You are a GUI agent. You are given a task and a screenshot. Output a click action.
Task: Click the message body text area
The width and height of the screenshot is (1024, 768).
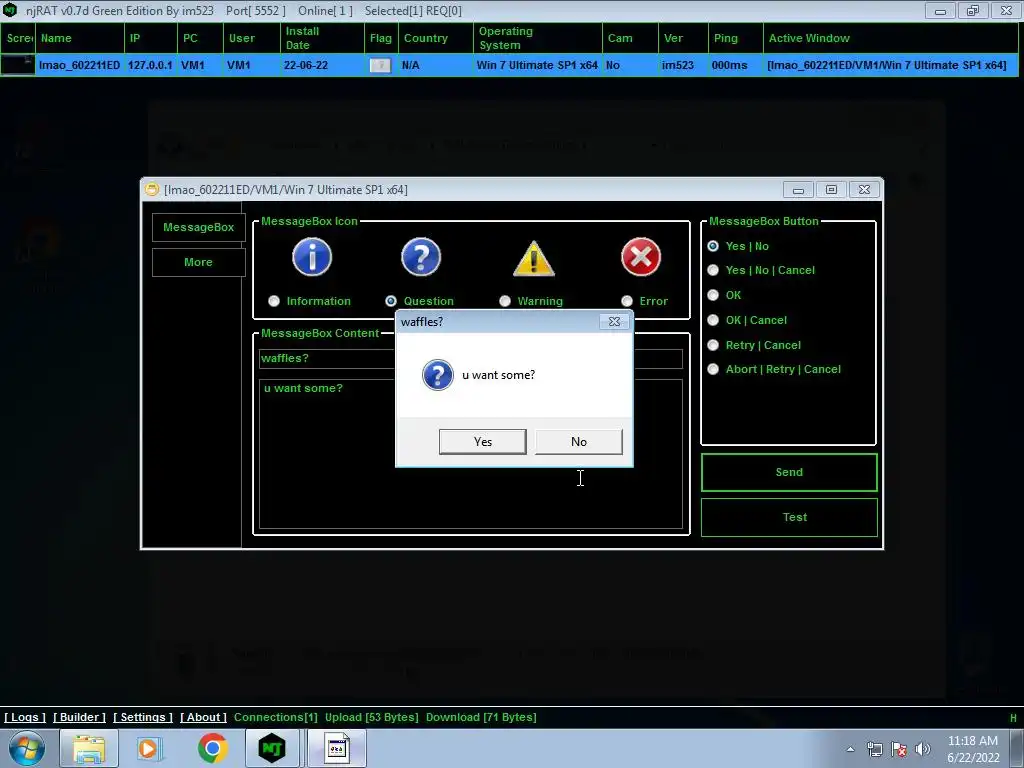tap(471, 454)
